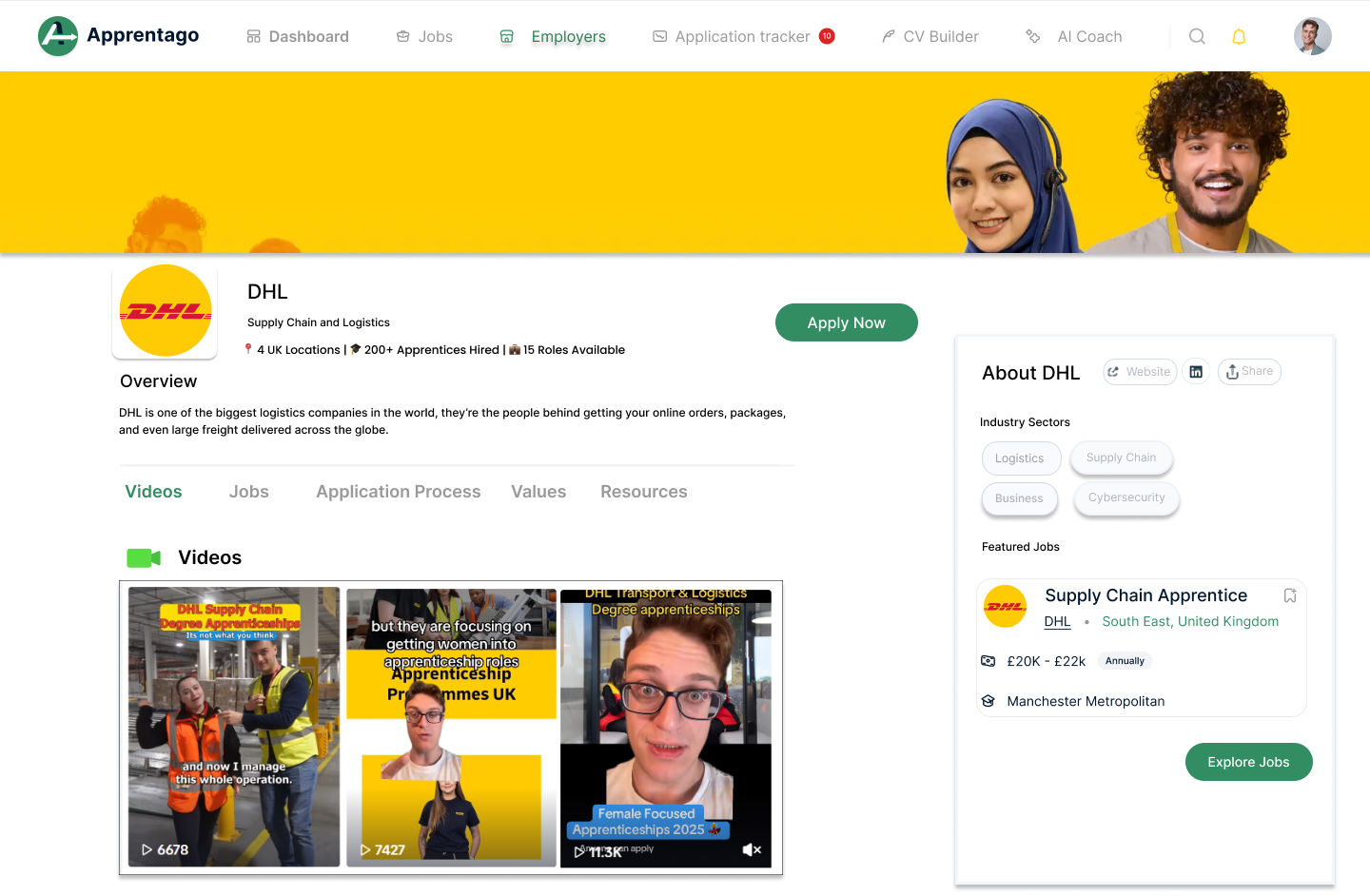Play the DHL Supply Chain video thumbnail
The image size is (1370, 896).
click(234, 727)
